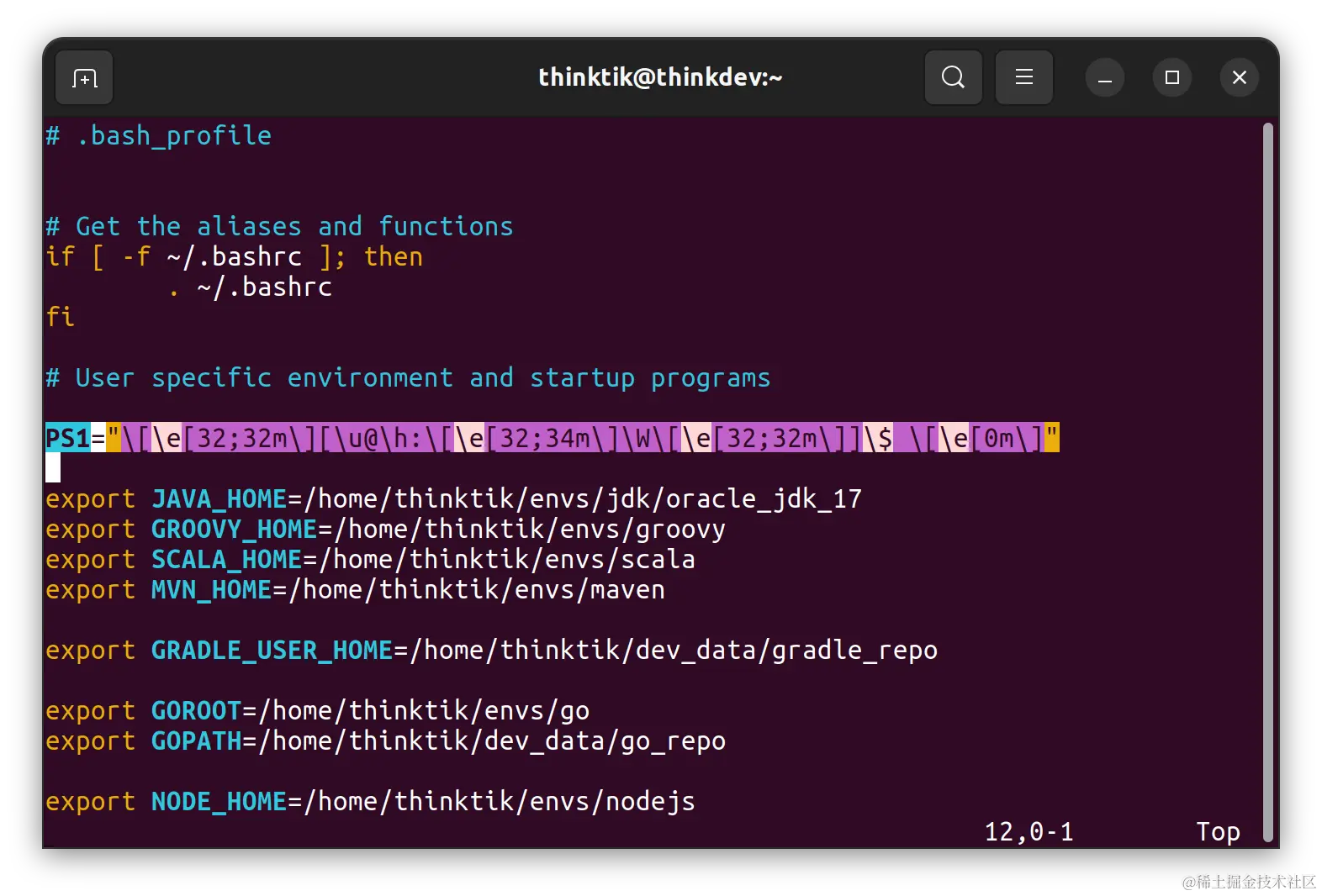Click the 'fi' keyword line
Viewport: 1322px width, 896px height.
pyautogui.click(x=61, y=317)
